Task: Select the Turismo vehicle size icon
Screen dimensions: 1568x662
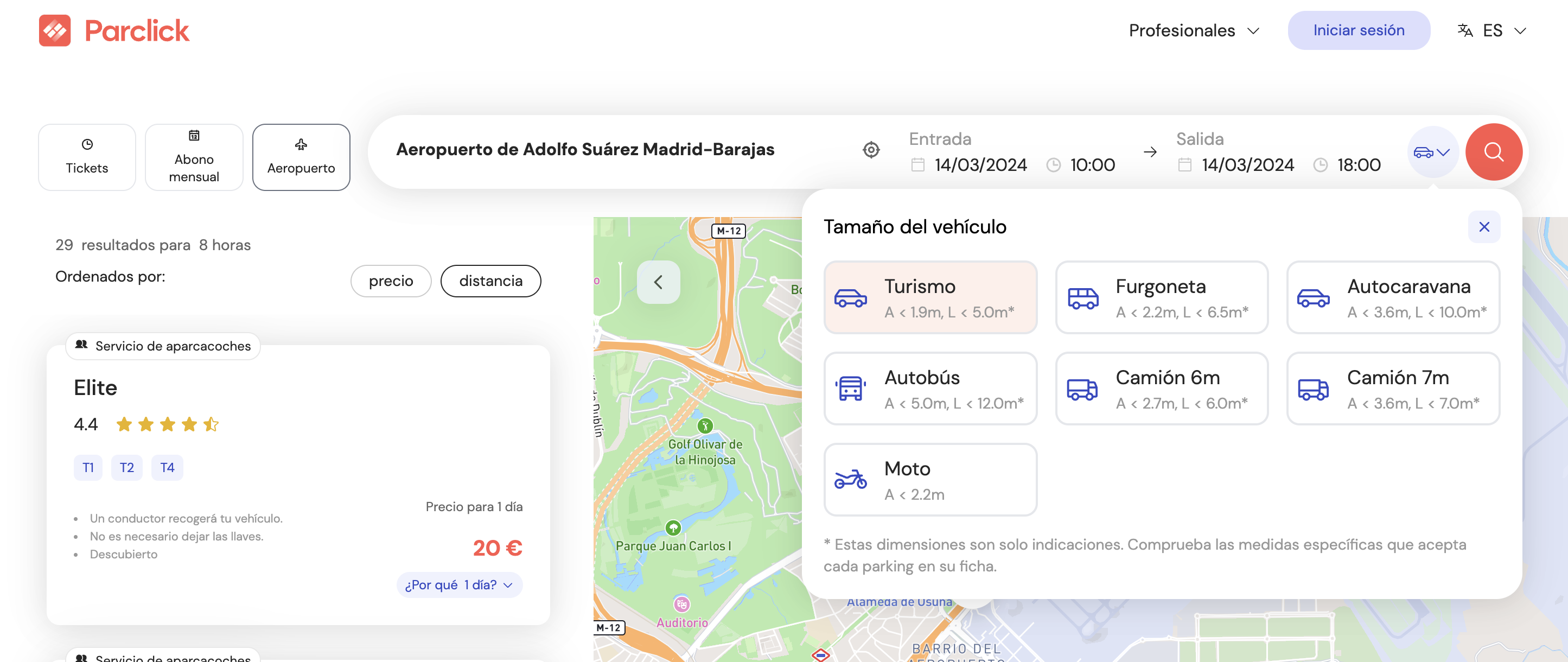Action: point(850,299)
